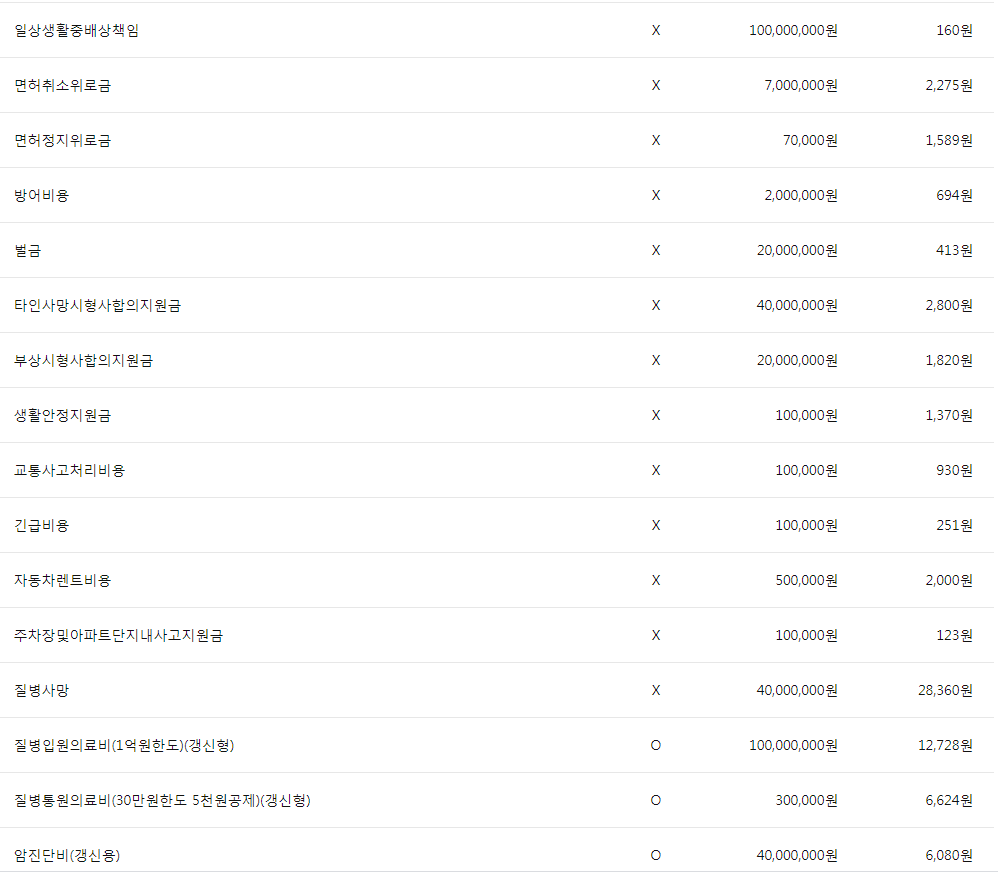Image resolution: width=998 pixels, height=872 pixels.
Task: Select the 자동차렌트비용 row label
Action: [x=62, y=580]
